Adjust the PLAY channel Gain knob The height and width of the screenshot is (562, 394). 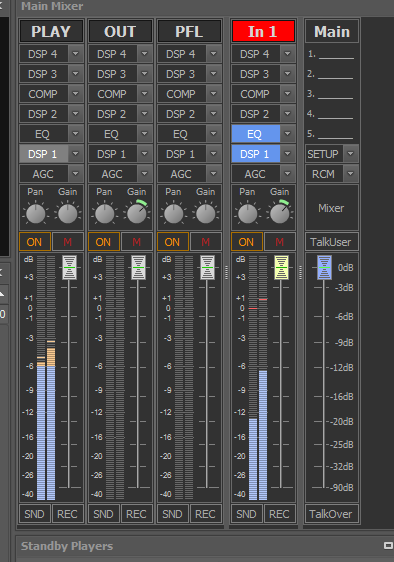(67, 214)
